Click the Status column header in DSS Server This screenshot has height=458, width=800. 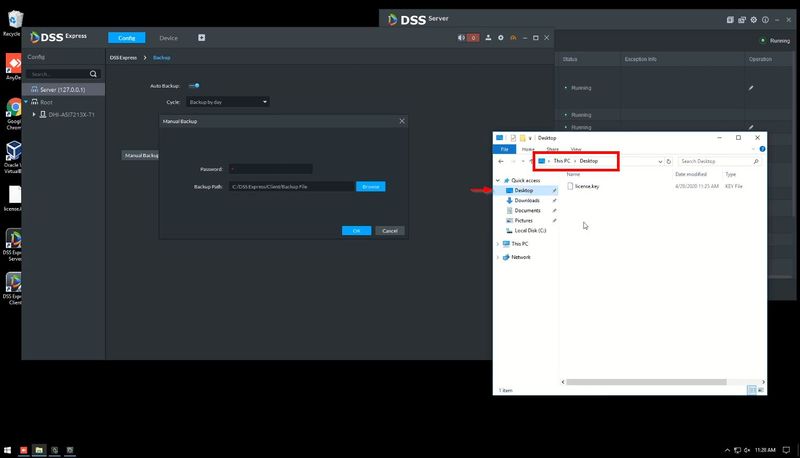click(570, 59)
